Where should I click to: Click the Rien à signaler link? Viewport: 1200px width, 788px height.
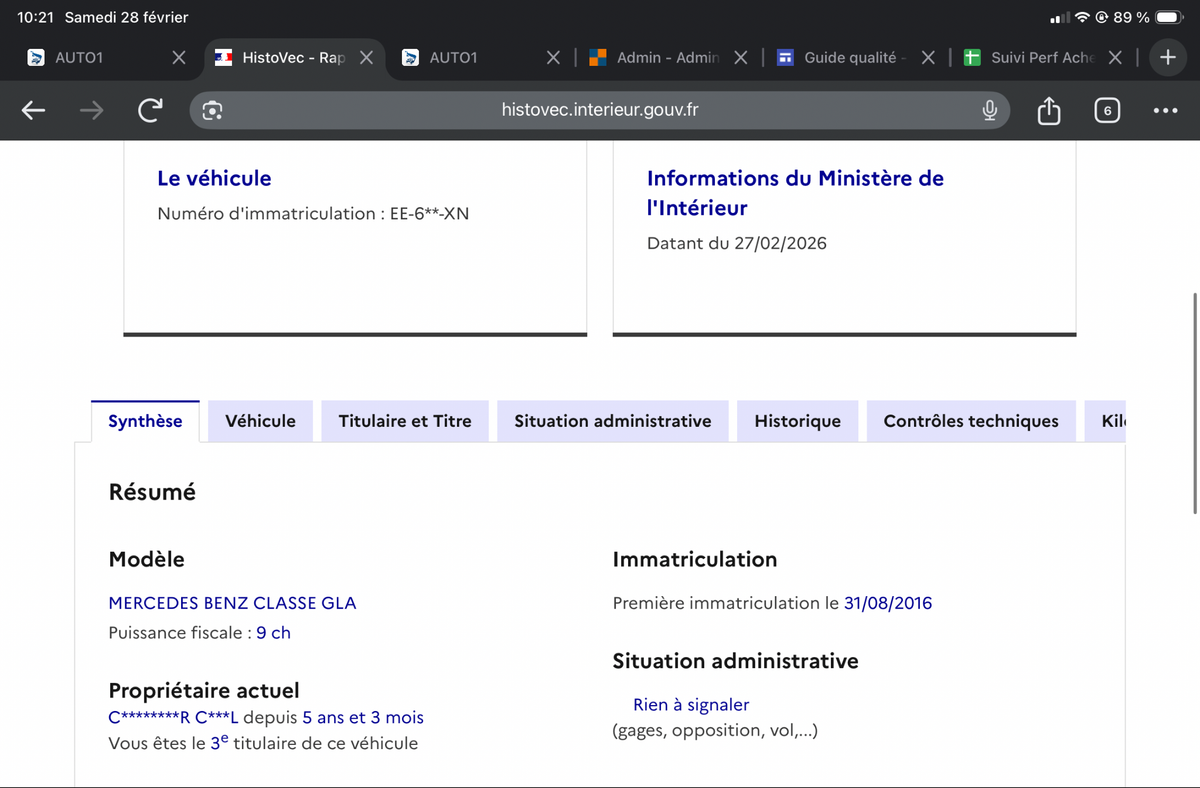691,705
